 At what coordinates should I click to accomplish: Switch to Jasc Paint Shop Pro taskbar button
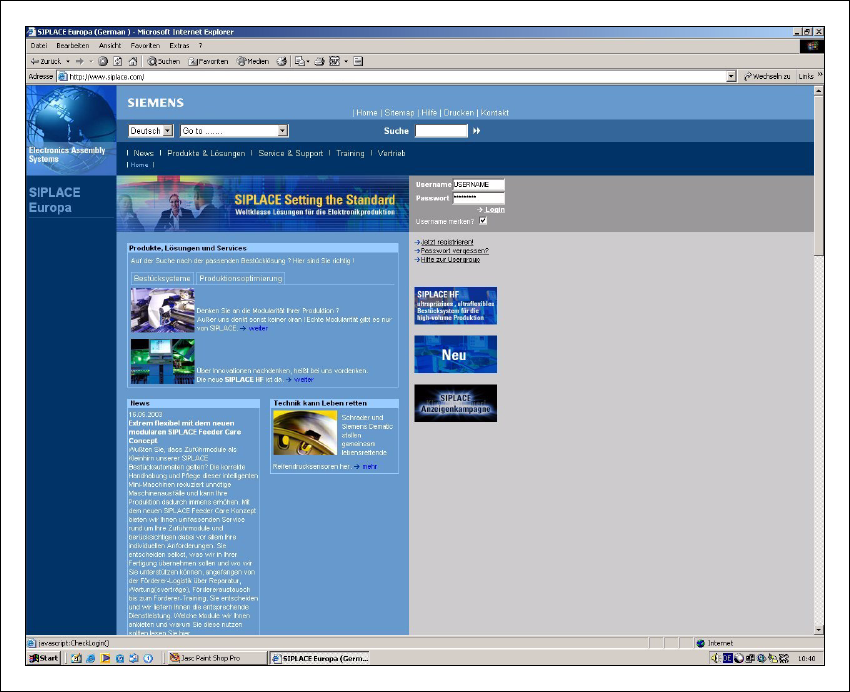point(217,658)
